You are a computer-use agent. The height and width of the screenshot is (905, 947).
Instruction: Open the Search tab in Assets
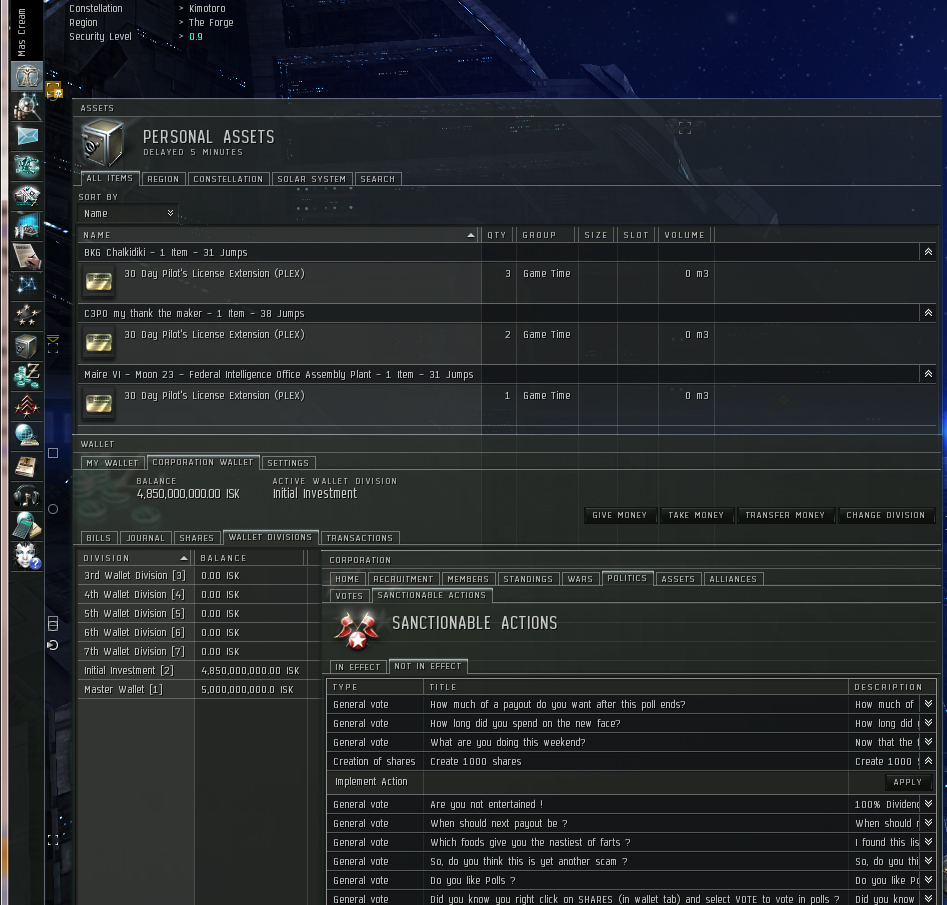377,179
